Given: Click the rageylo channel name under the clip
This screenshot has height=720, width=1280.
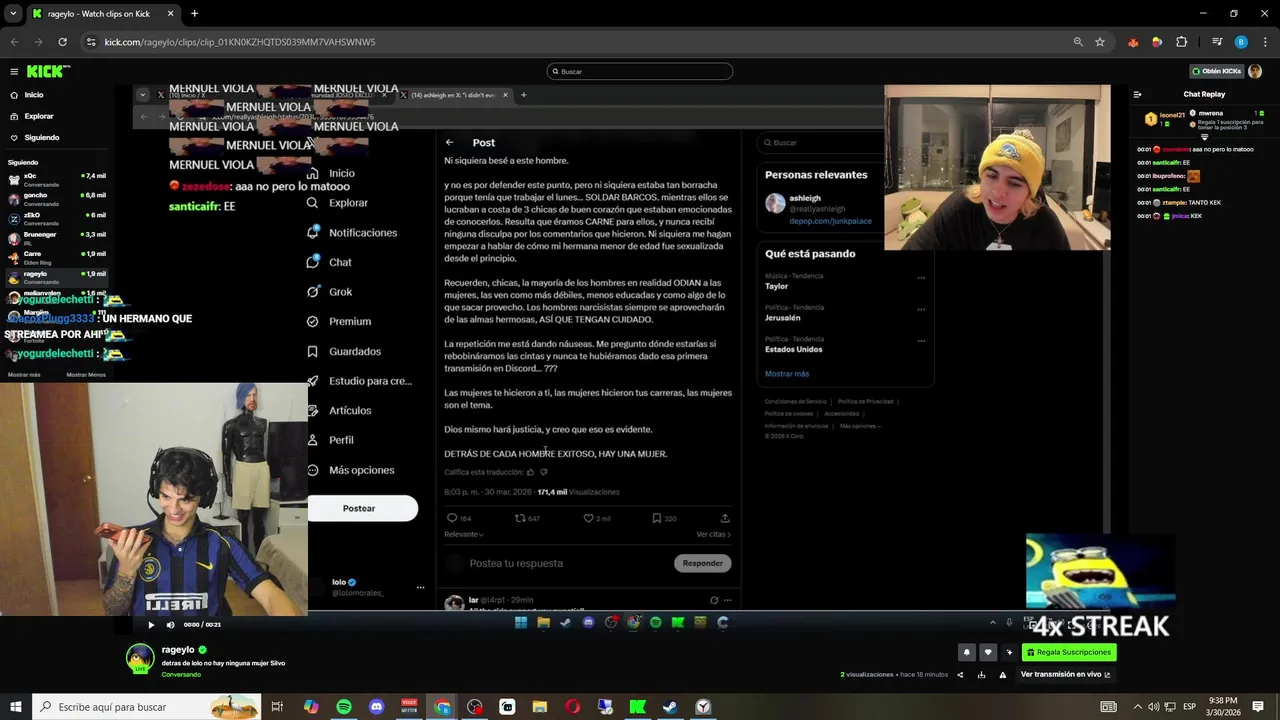Looking at the screenshot, I should pos(178,649).
